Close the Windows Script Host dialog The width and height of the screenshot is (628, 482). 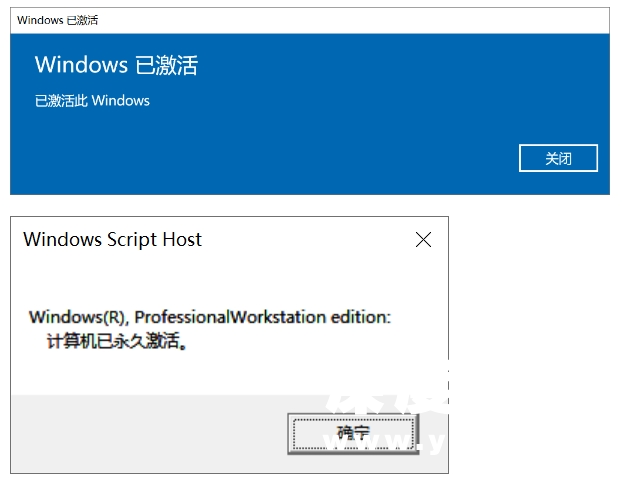(423, 240)
